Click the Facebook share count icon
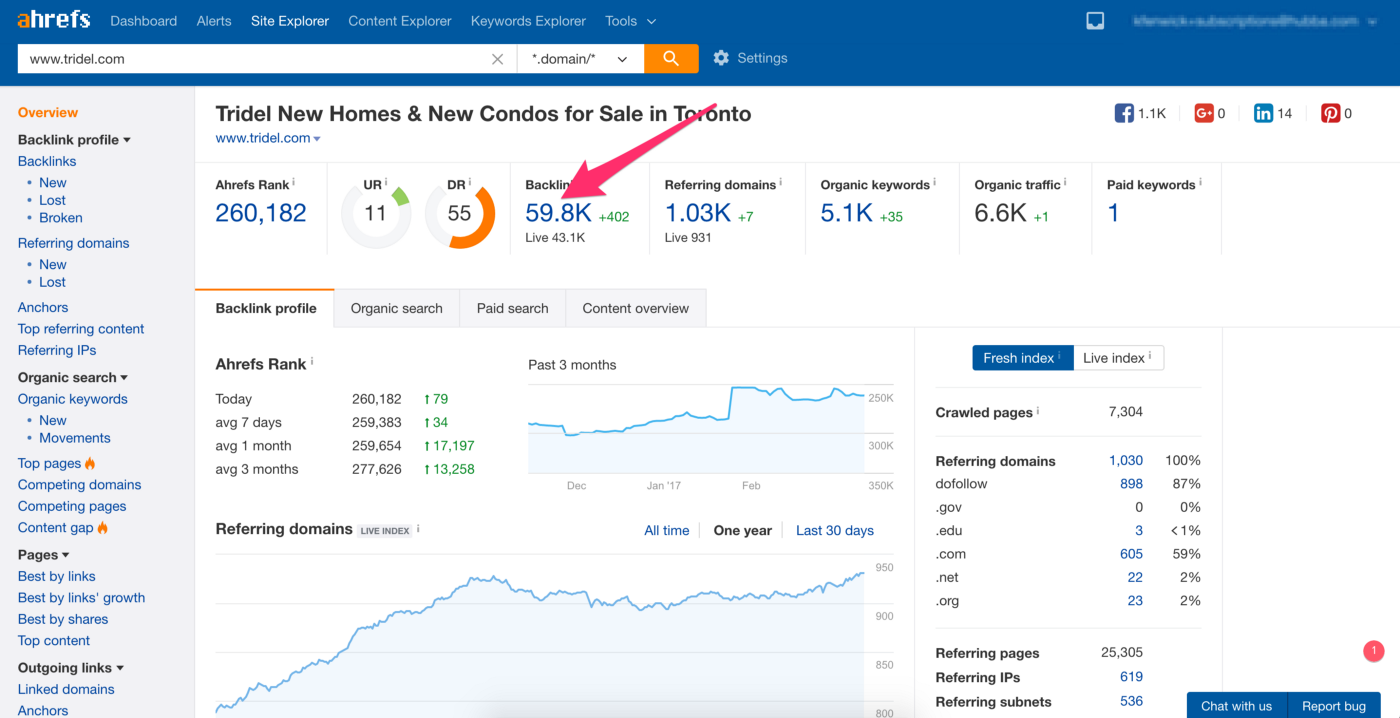 pos(1124,113)
